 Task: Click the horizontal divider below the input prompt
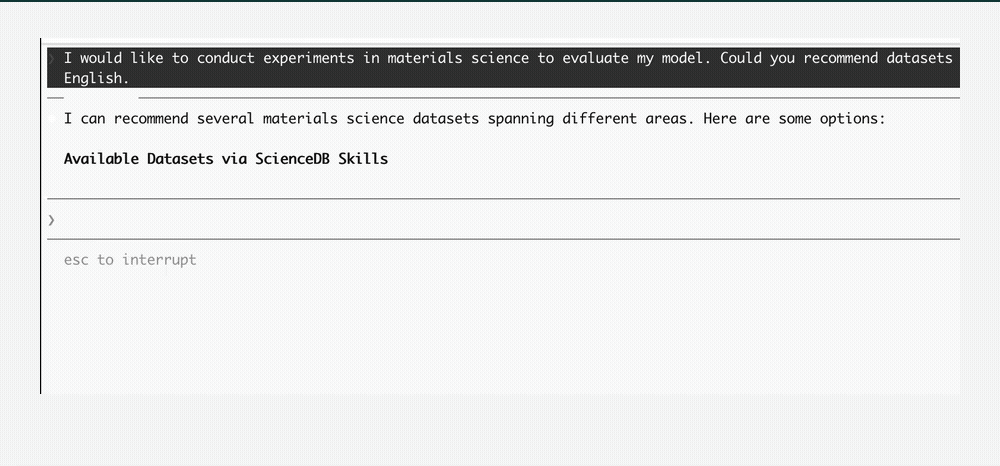tap(503, 239)
